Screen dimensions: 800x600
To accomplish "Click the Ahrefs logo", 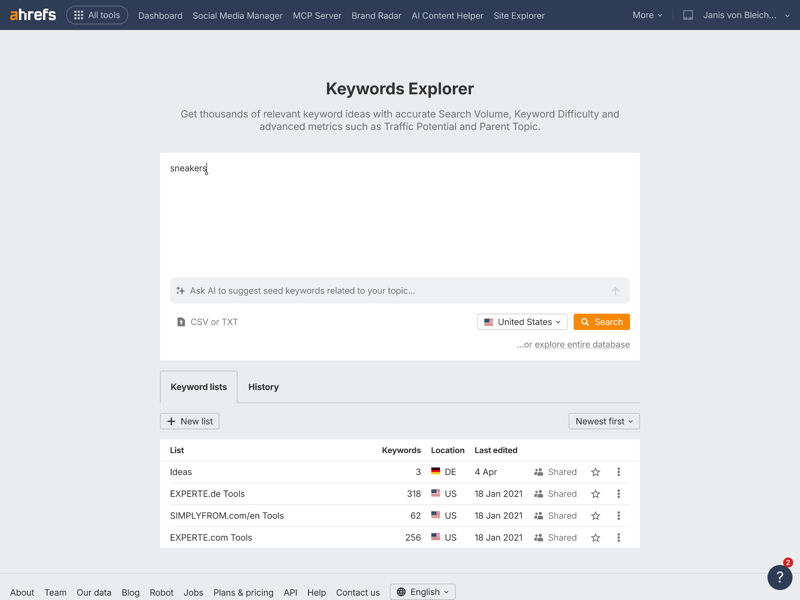I will point(33,15).
